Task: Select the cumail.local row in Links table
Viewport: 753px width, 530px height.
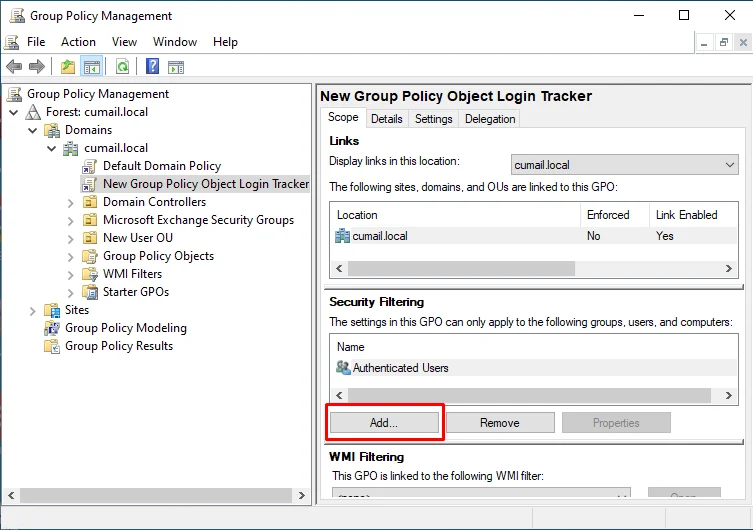Action: pos(534,236)
